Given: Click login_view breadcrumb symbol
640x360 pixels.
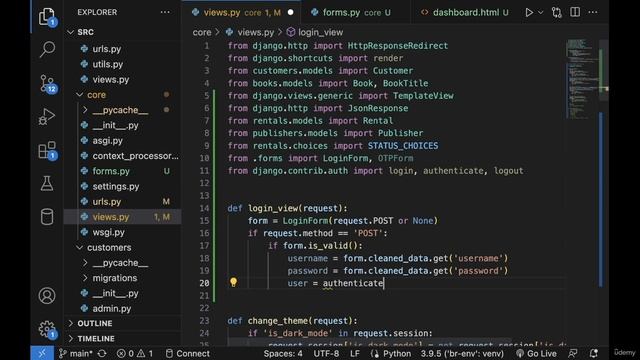Looking at the screenshot, I should coord(315,32).
